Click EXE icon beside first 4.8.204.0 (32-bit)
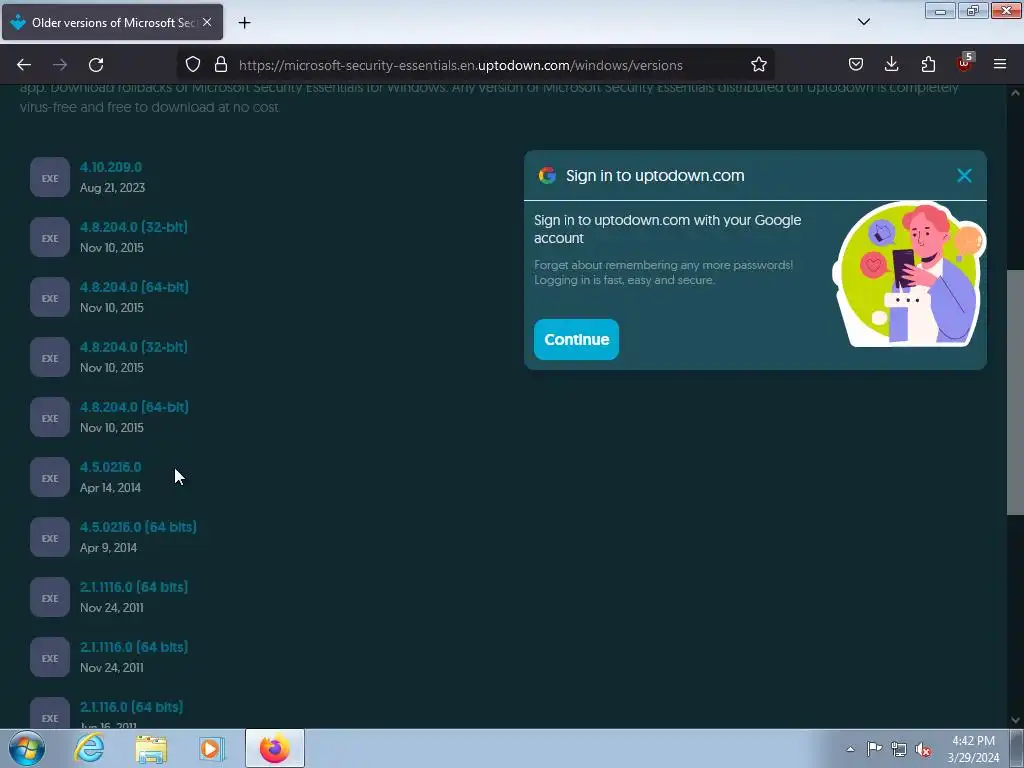Screen dimensions: 1024x768 coord(50,238)
